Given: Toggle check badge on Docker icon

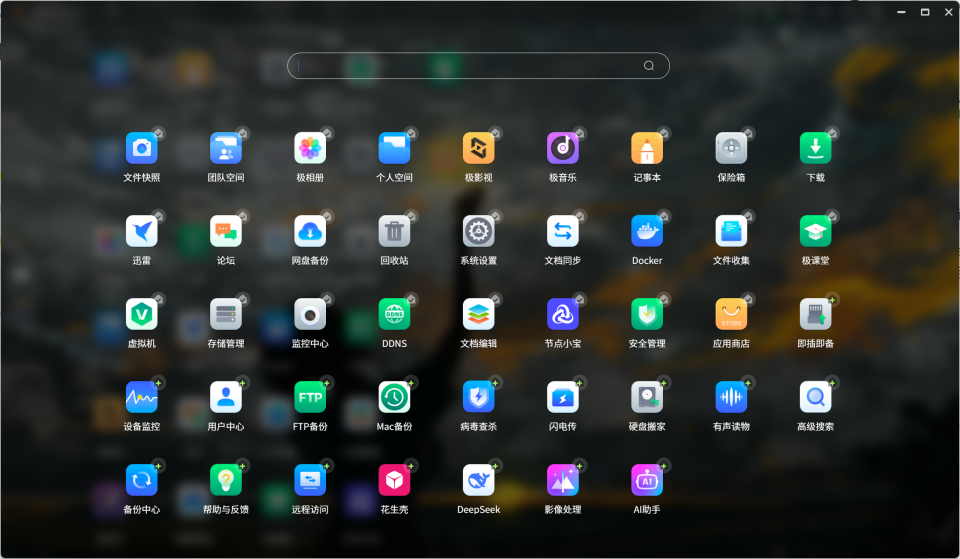Looking at the screenshot, I should [664, 216].
